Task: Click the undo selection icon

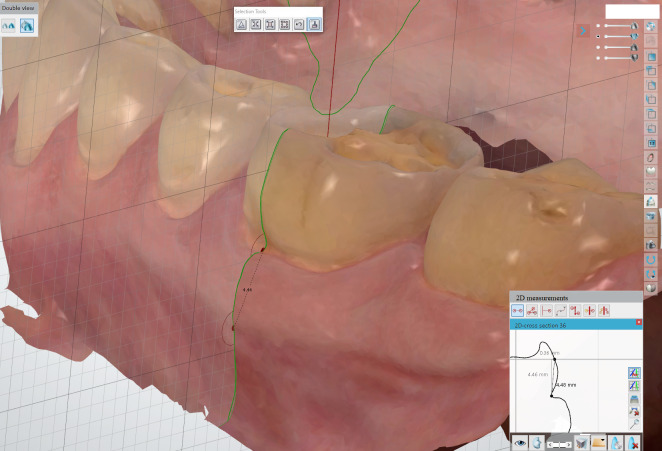Action: coord(299,24)
